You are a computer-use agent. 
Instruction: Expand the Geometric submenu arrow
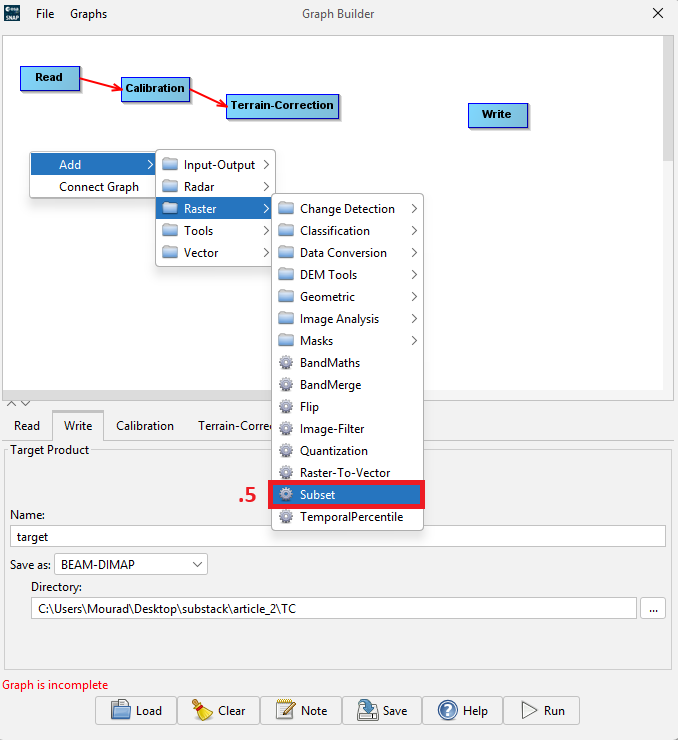pyautogui.click(x=414, y=297)
